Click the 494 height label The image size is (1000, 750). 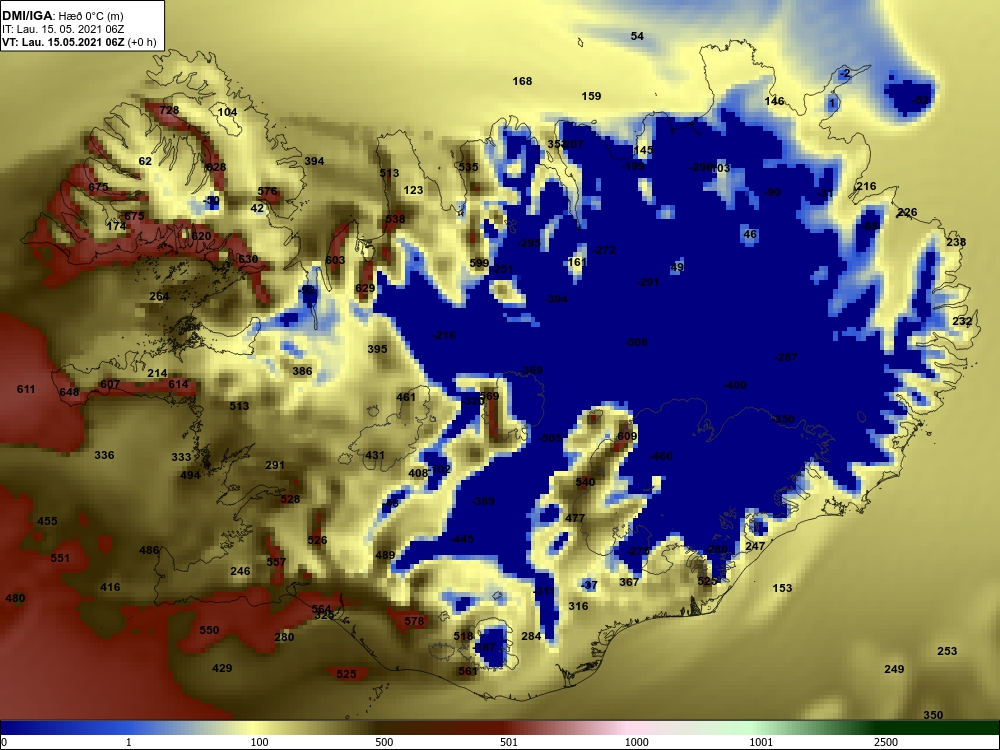point(190,474)
